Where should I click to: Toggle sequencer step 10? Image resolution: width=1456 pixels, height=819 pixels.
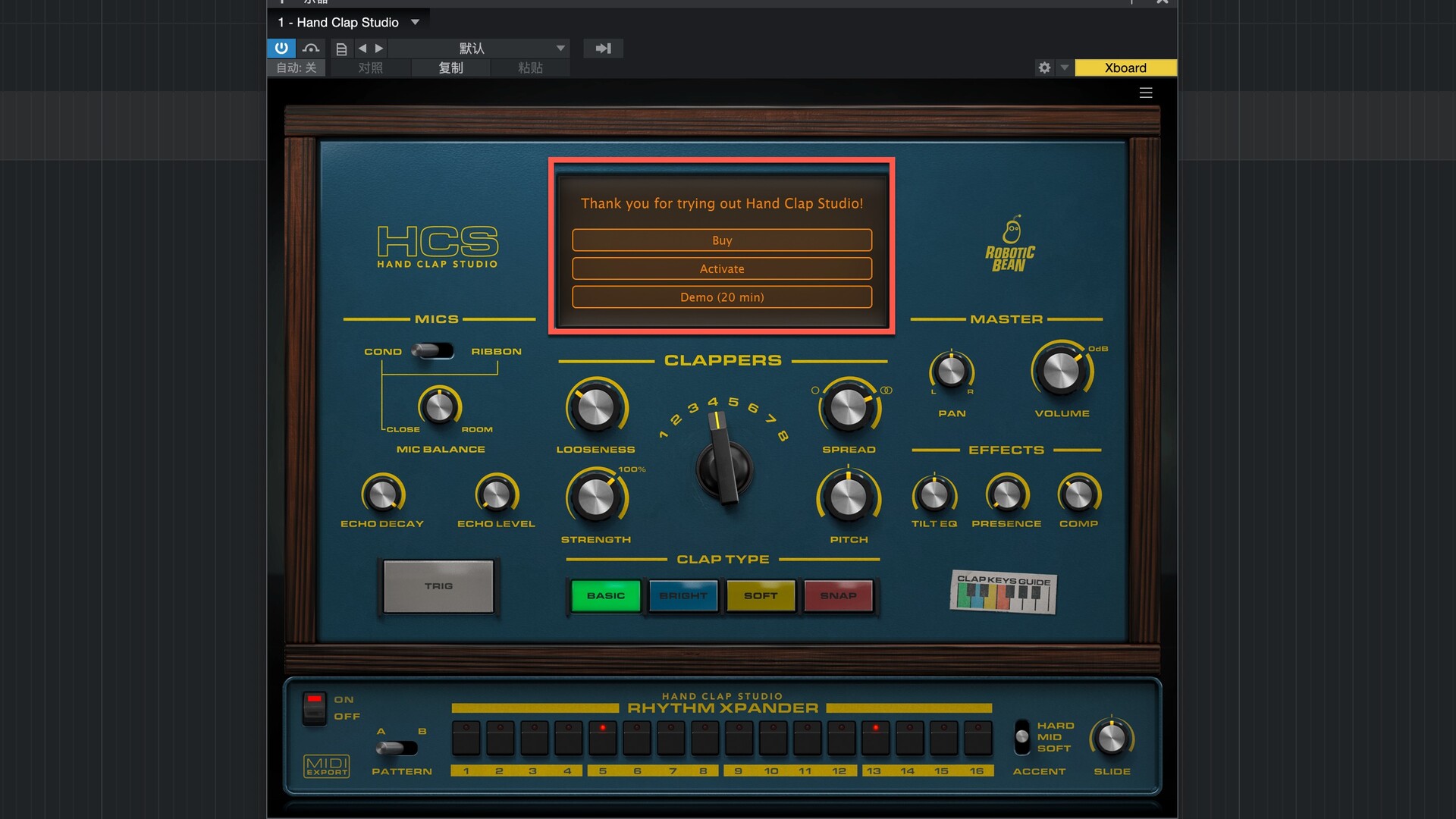pos(773,738)
